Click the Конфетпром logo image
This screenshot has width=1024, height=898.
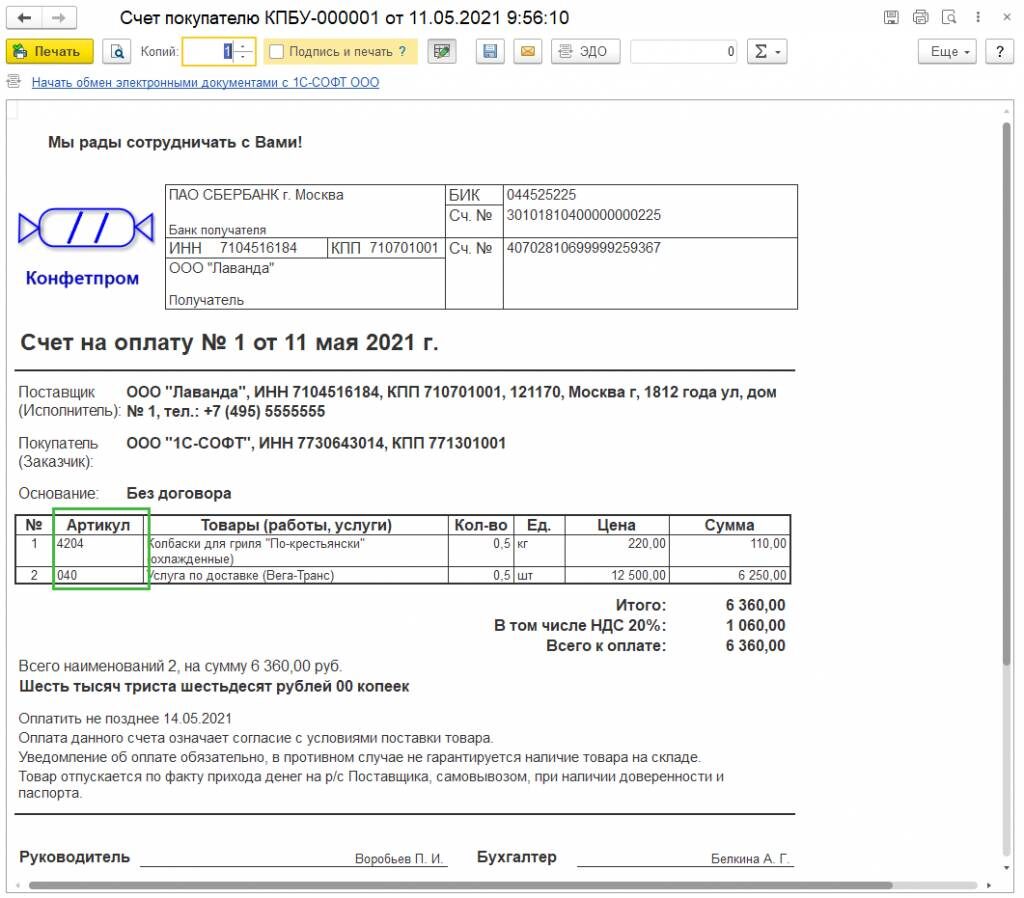click(86, 248)
